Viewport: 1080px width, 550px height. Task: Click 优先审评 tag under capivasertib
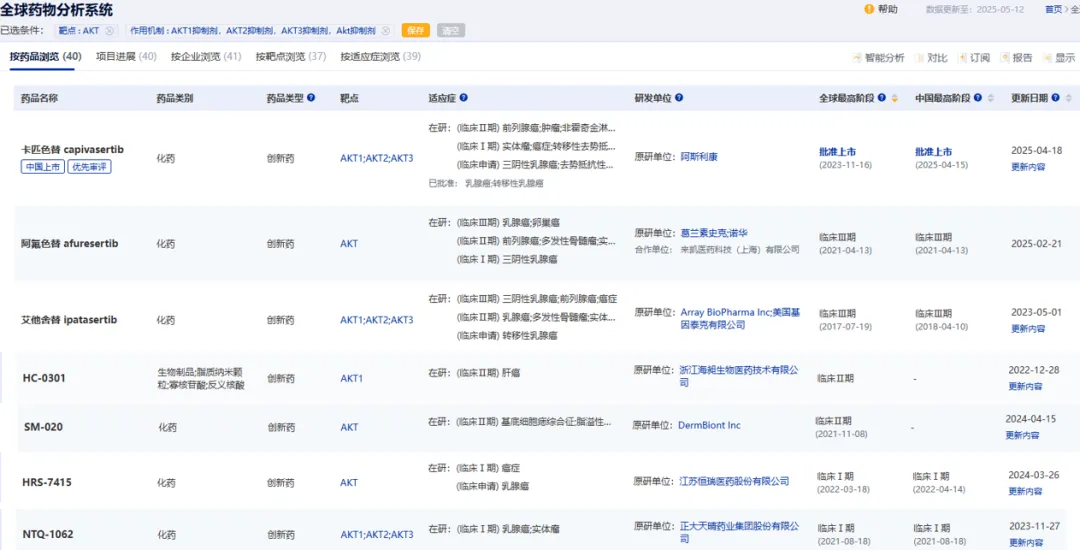(90, 167)
